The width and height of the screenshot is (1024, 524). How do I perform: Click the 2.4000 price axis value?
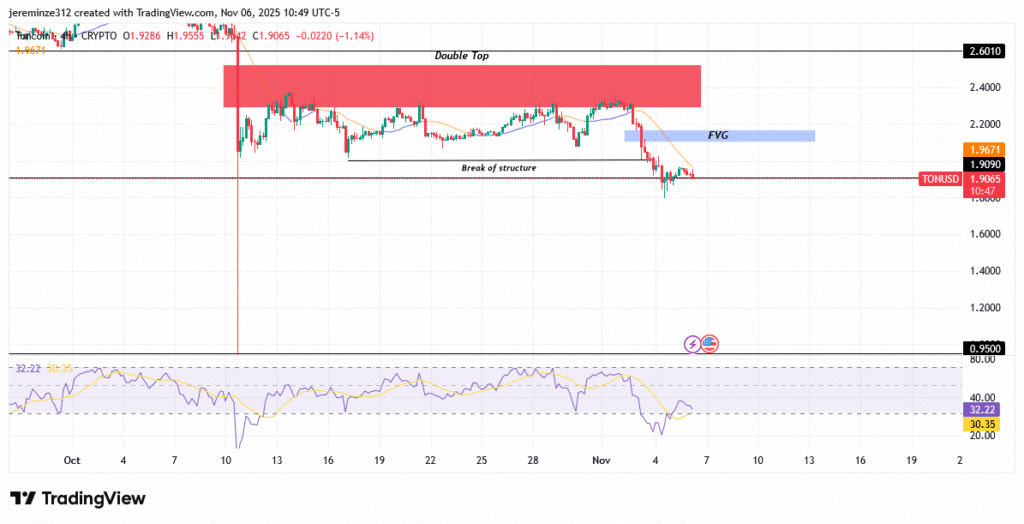pyautogui.click(x=985, y=87)
